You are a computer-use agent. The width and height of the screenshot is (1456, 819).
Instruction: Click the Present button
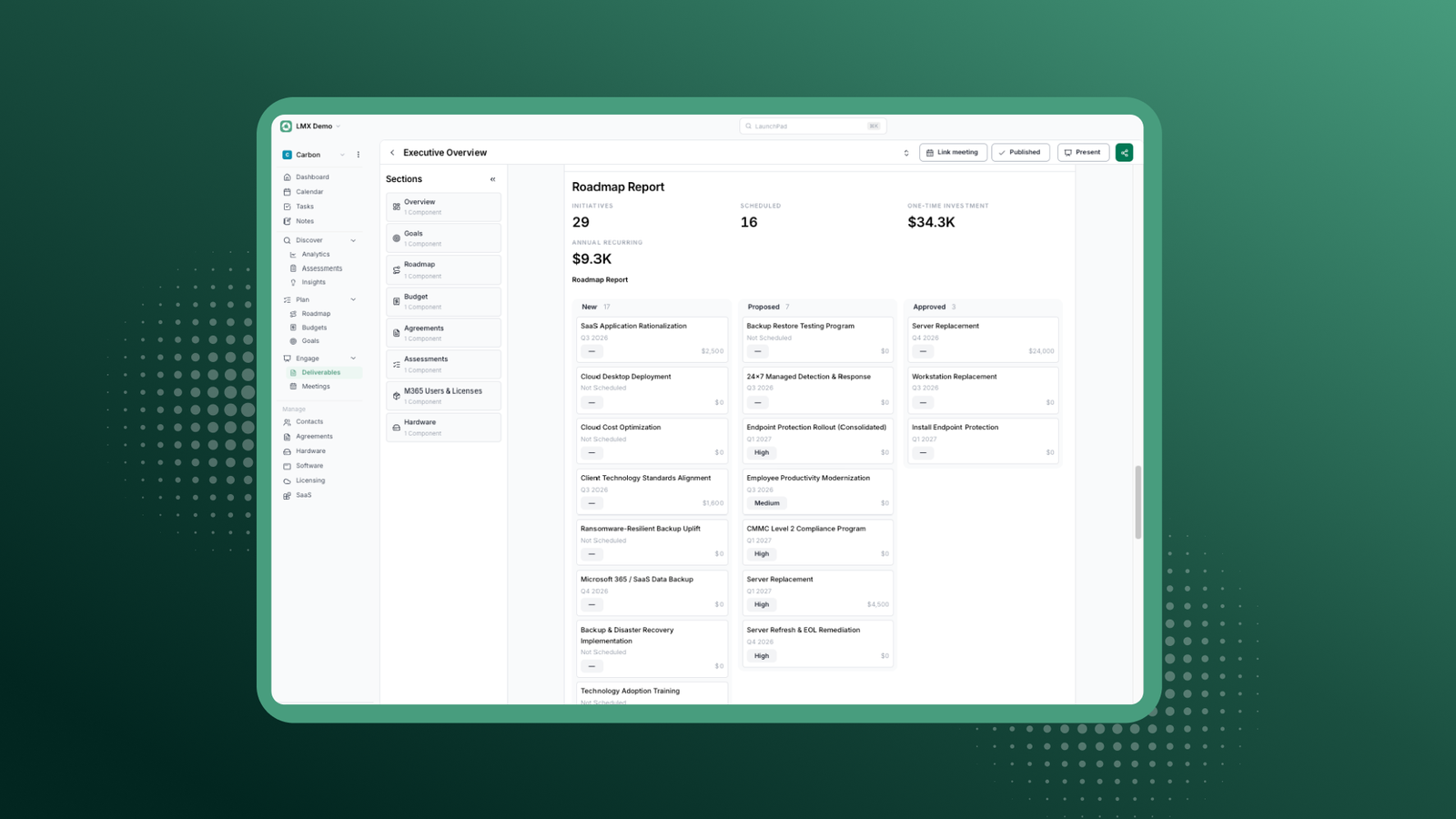(1083, 153)
